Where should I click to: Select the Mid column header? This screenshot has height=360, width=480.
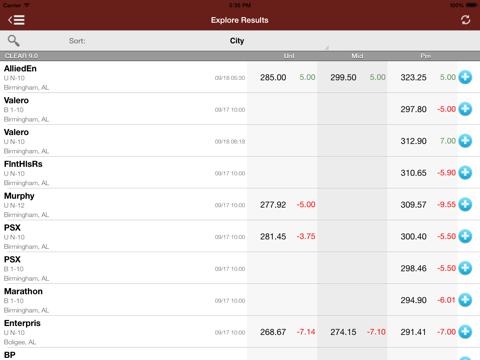pos(357,56)
